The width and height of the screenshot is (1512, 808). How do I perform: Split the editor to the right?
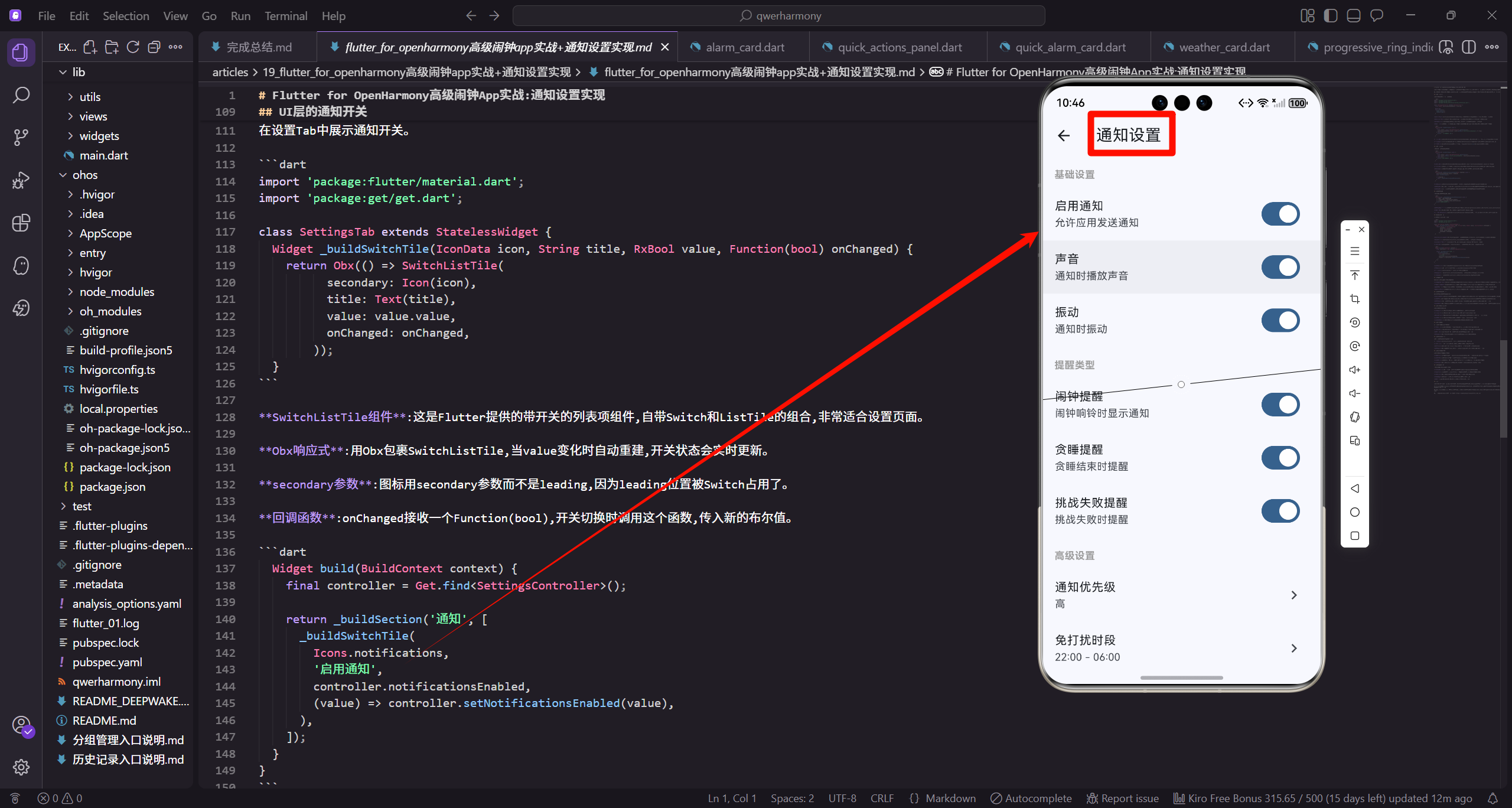point(1468,47)
